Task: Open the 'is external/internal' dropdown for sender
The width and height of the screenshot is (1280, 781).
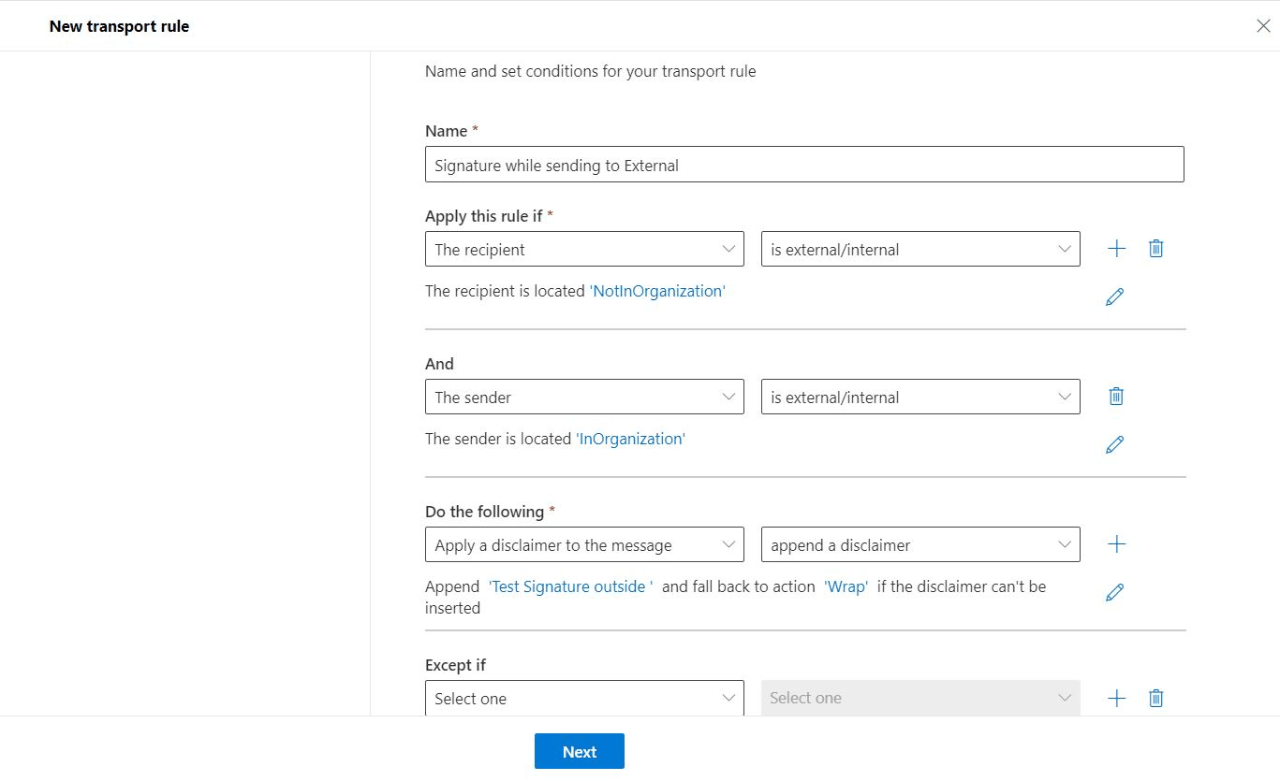Action: click(x=920, y=397)
